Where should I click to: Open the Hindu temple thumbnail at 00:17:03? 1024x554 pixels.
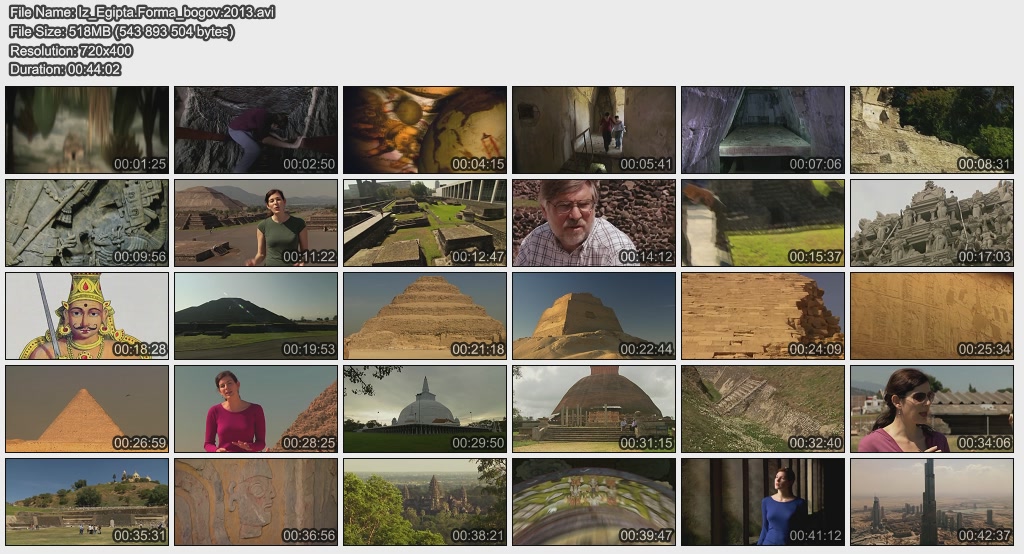click(x=932, y=223)
